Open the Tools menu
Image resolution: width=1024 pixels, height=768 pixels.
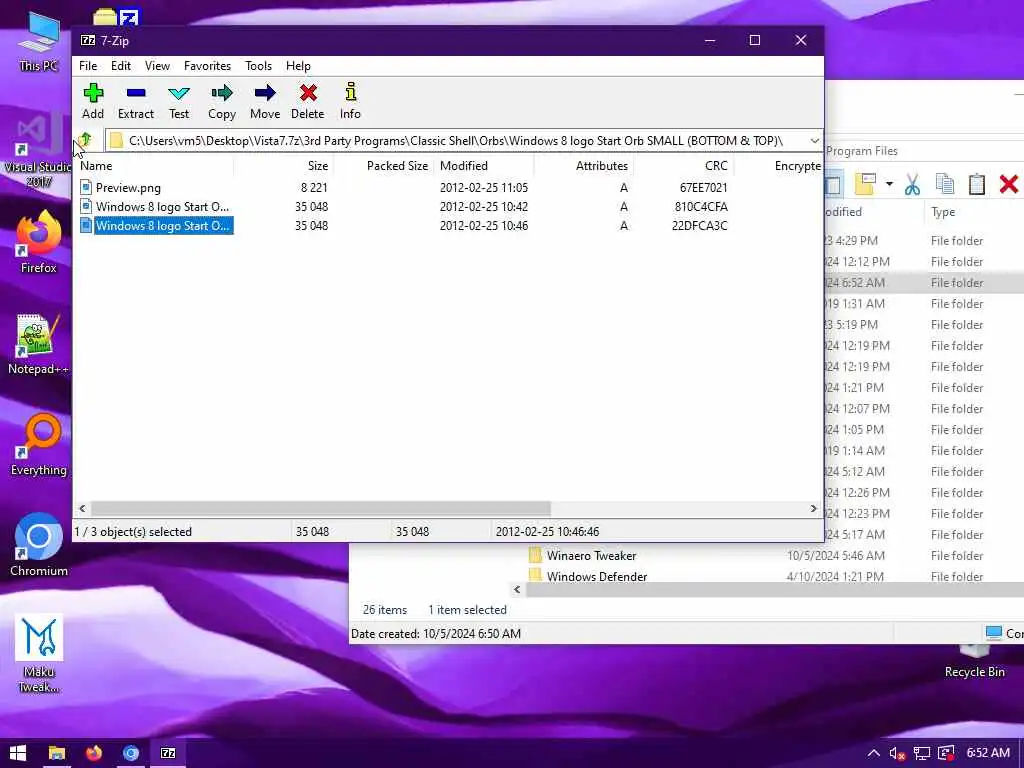pyautogui.click(x=258, y=66)
